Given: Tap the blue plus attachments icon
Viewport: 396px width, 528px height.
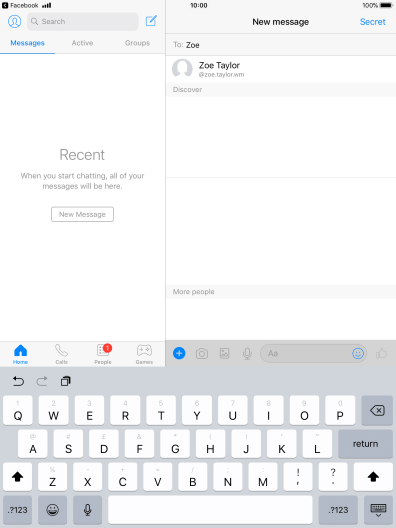Looking at the screenshot, I should 179,353.
